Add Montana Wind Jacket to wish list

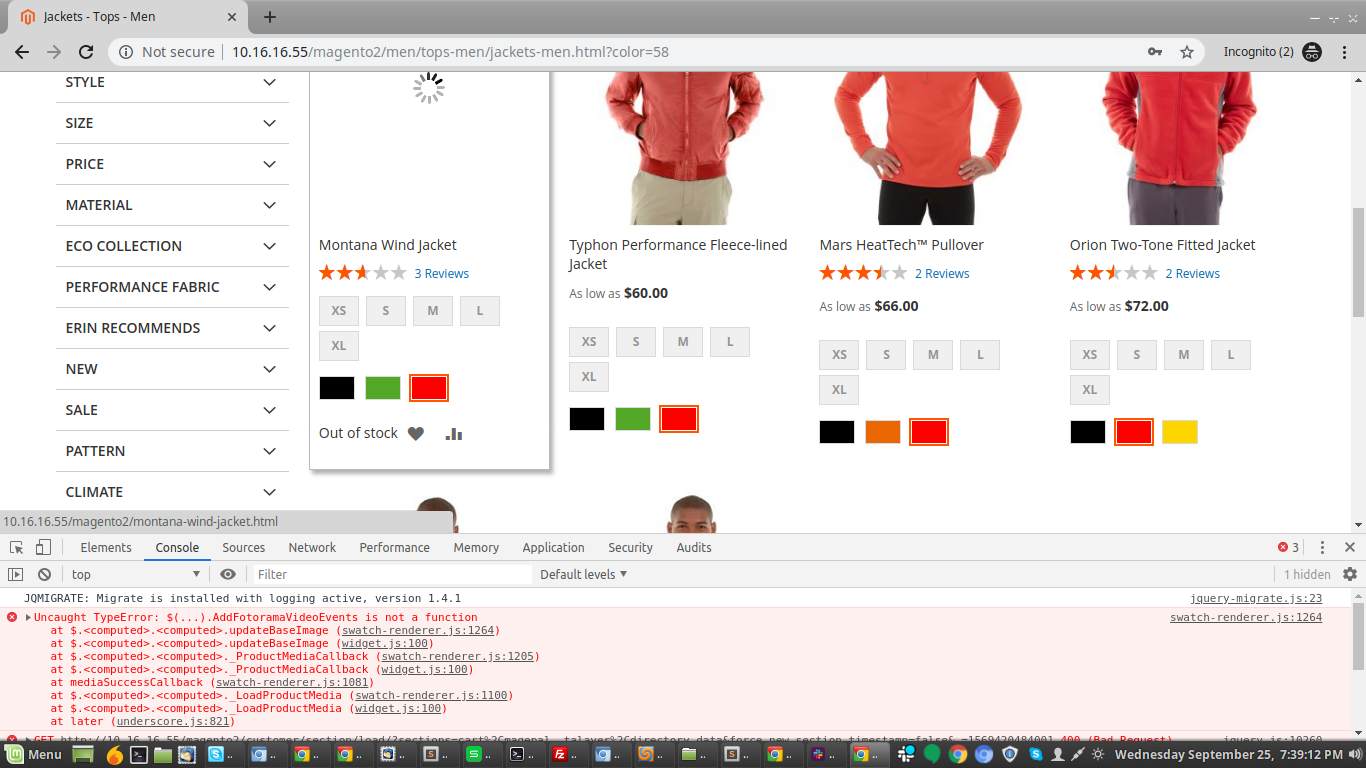point(416,433)
